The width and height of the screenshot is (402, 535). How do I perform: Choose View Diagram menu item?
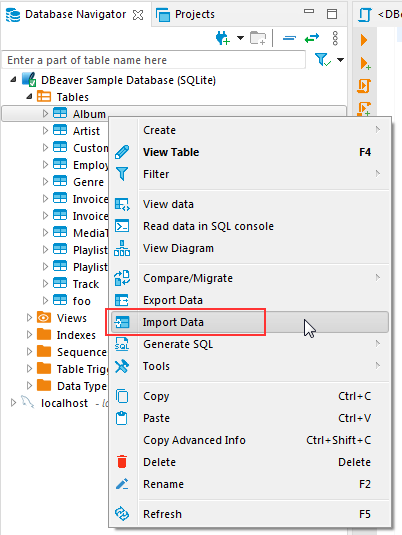coord(249,248)
